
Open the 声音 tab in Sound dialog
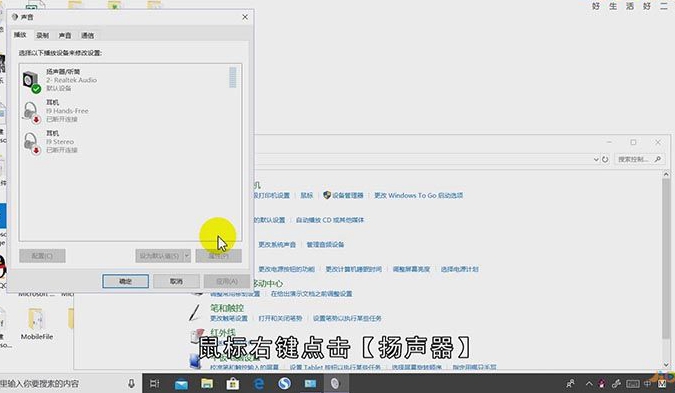coord(65,36)
